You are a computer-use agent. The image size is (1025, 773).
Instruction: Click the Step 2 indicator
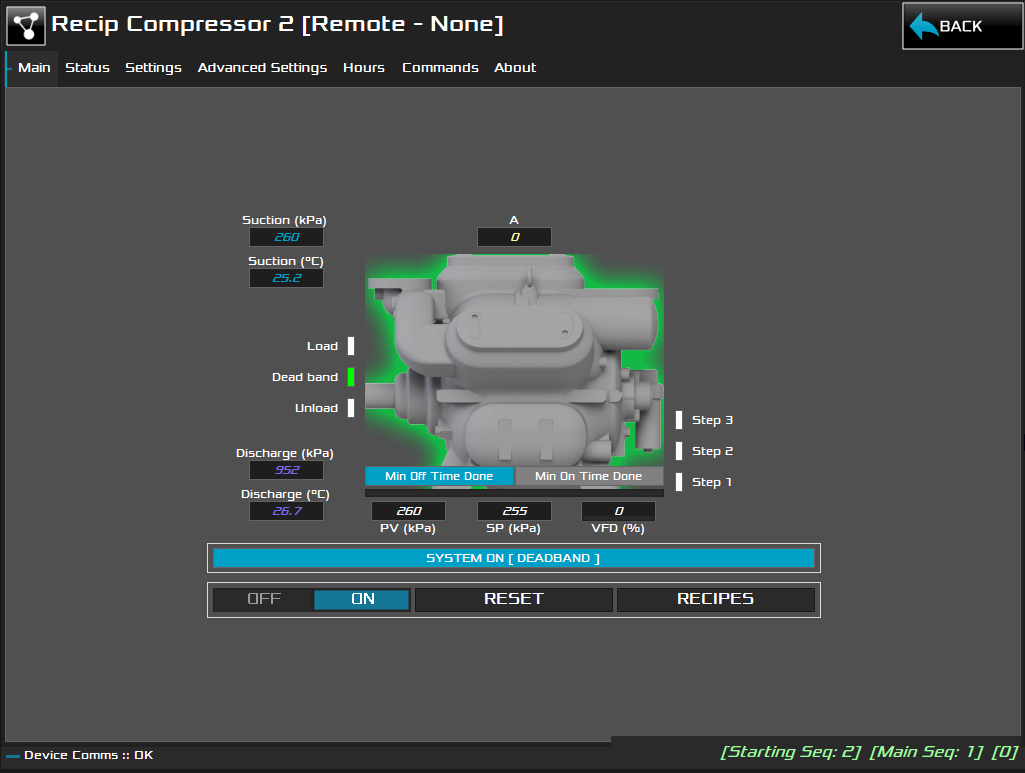pyautogui.click(x=679, y=451)
